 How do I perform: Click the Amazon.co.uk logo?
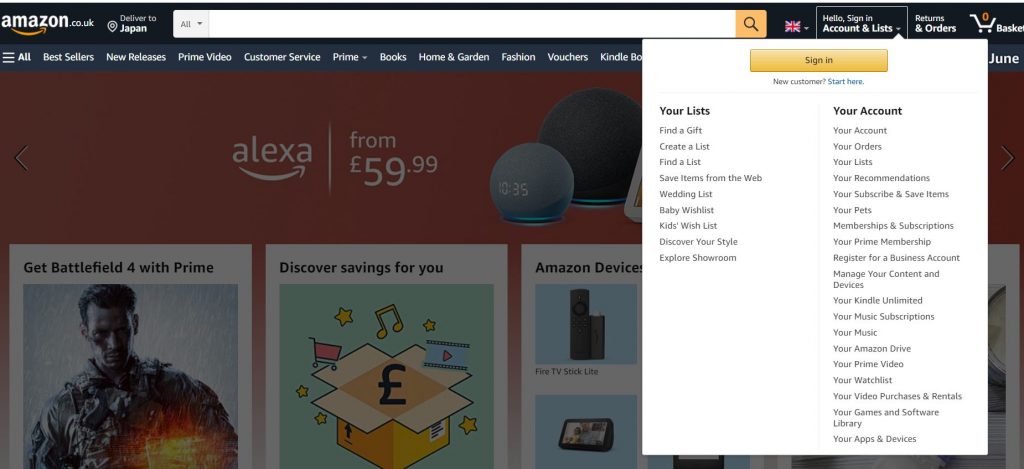pyautogui.click(x=47, y=24)
